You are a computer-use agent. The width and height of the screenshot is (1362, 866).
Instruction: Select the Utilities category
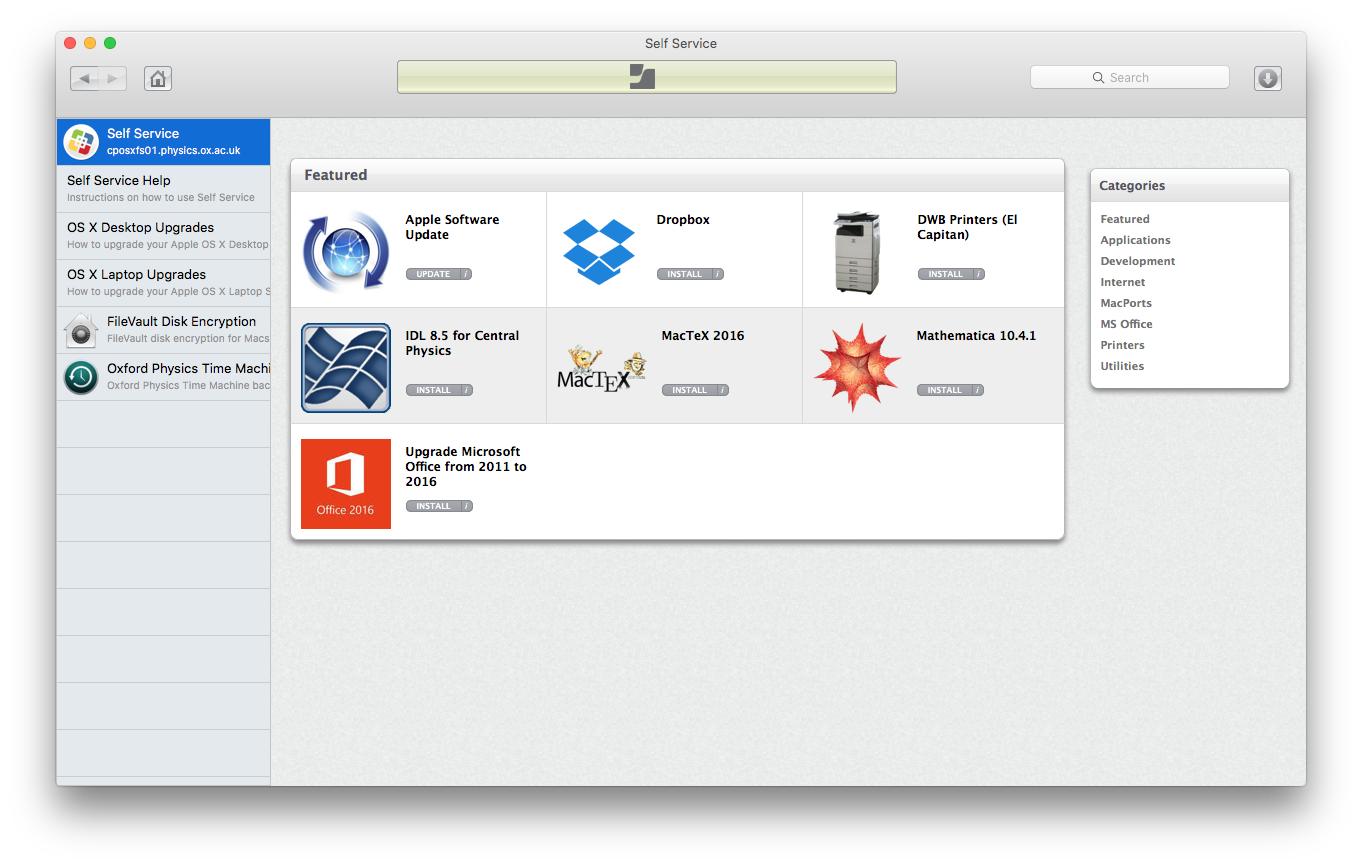(x=1122, y=366)
